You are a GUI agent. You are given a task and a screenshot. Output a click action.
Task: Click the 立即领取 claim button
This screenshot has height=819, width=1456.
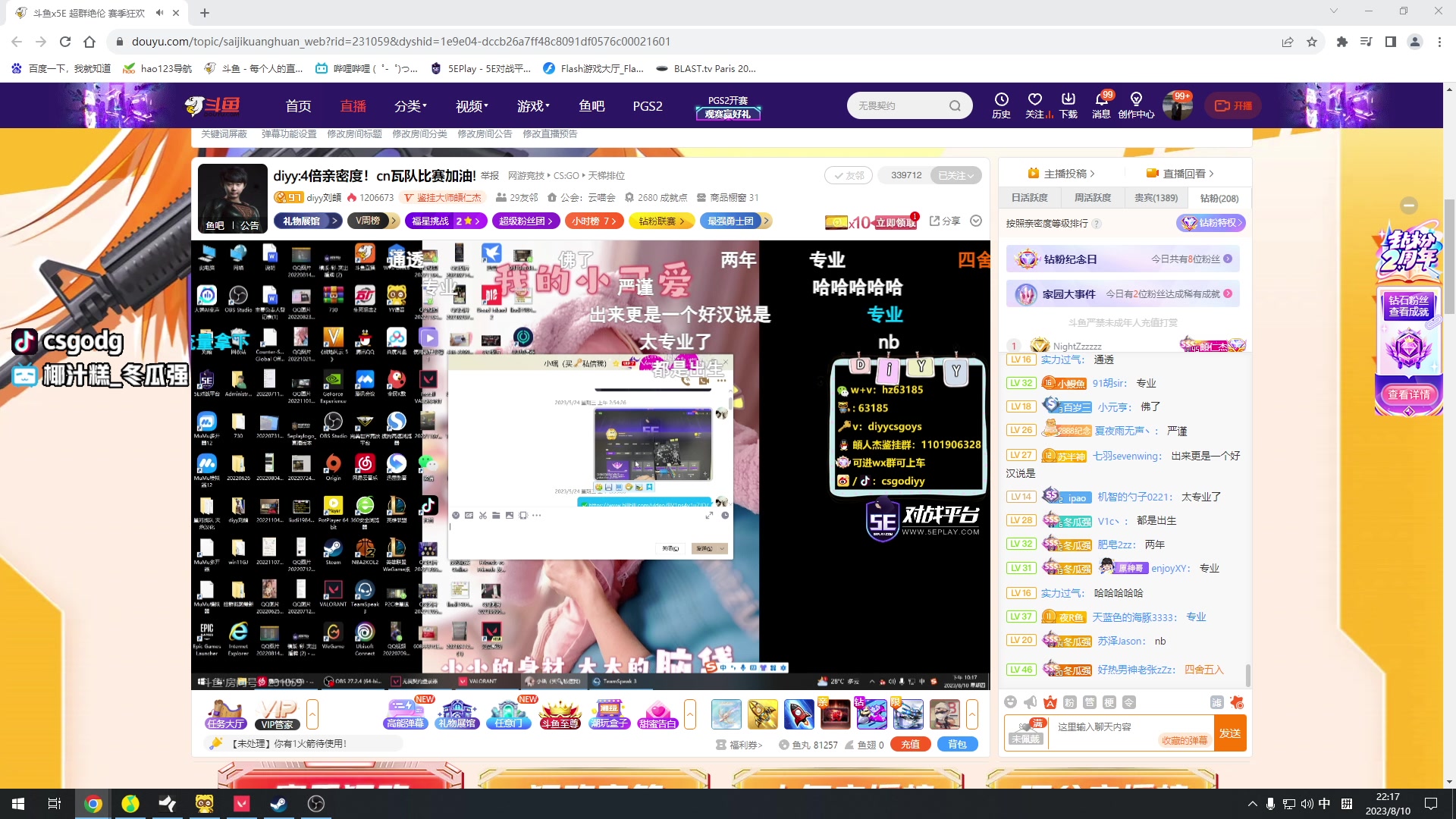[x=896, y=222]
